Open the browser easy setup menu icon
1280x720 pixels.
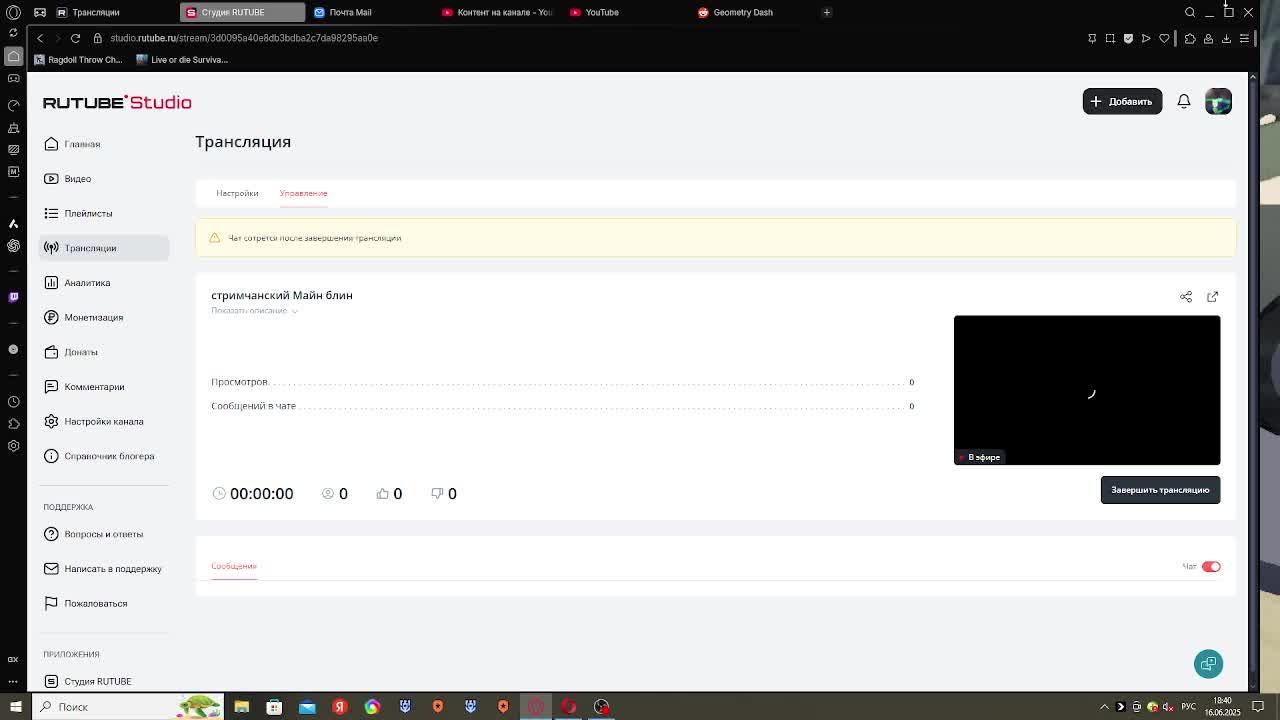(x=1244, y=38)
